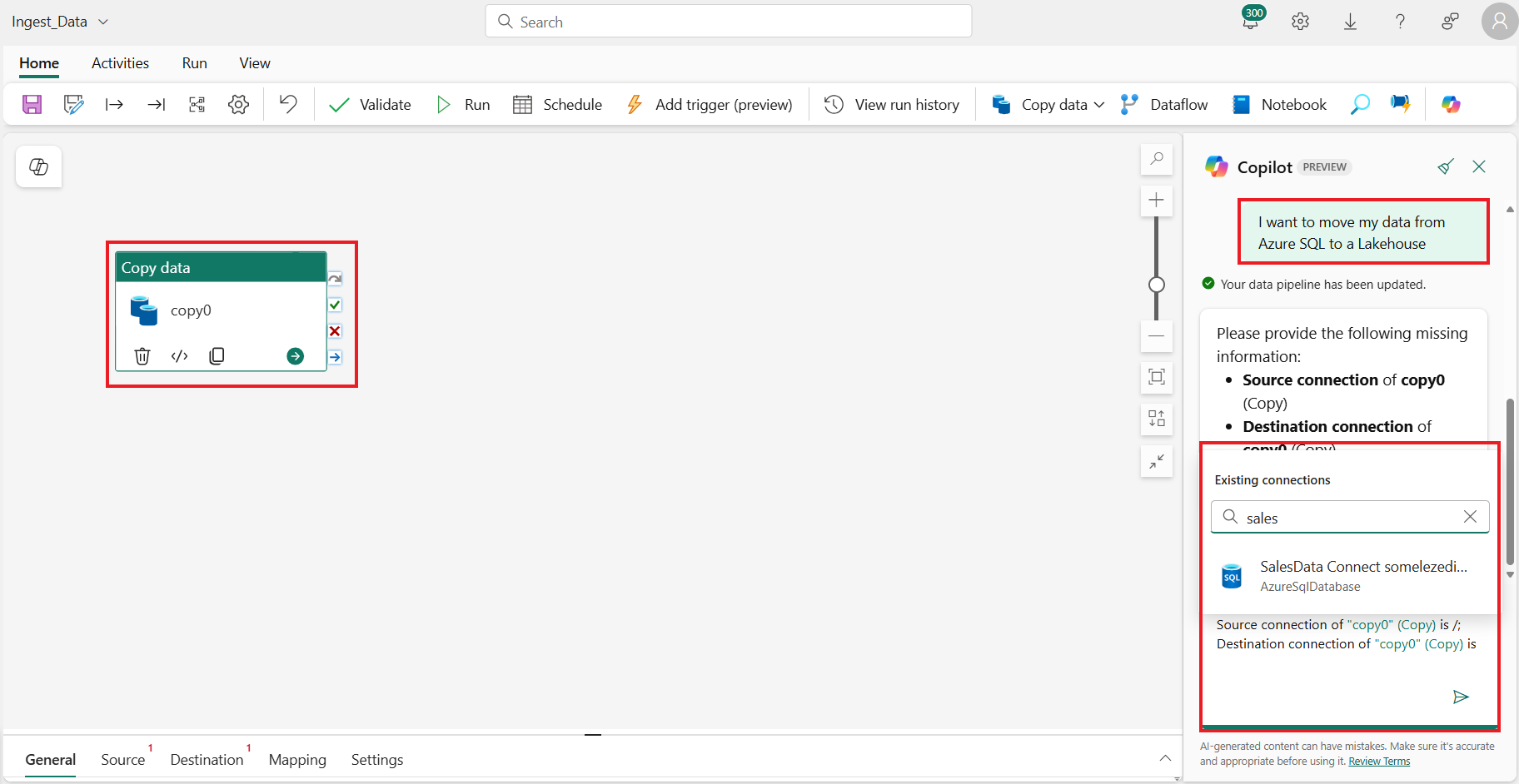Click the existing connections search field

tap(1350, 517)
